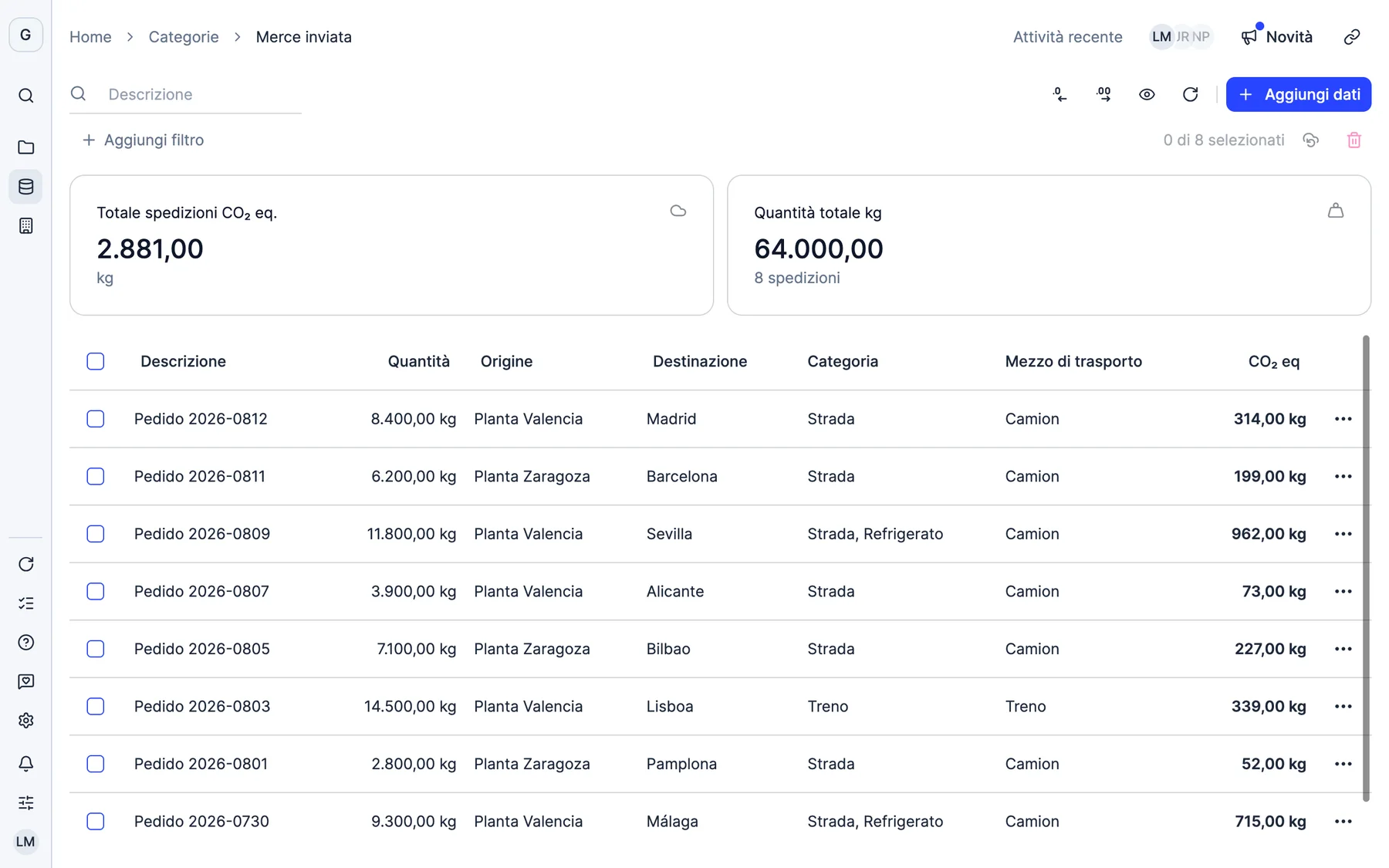Open the three-dot menu for Pedido 2026-0809
This screenshot has height=868, width=1389.
[x=1343, y=534]
